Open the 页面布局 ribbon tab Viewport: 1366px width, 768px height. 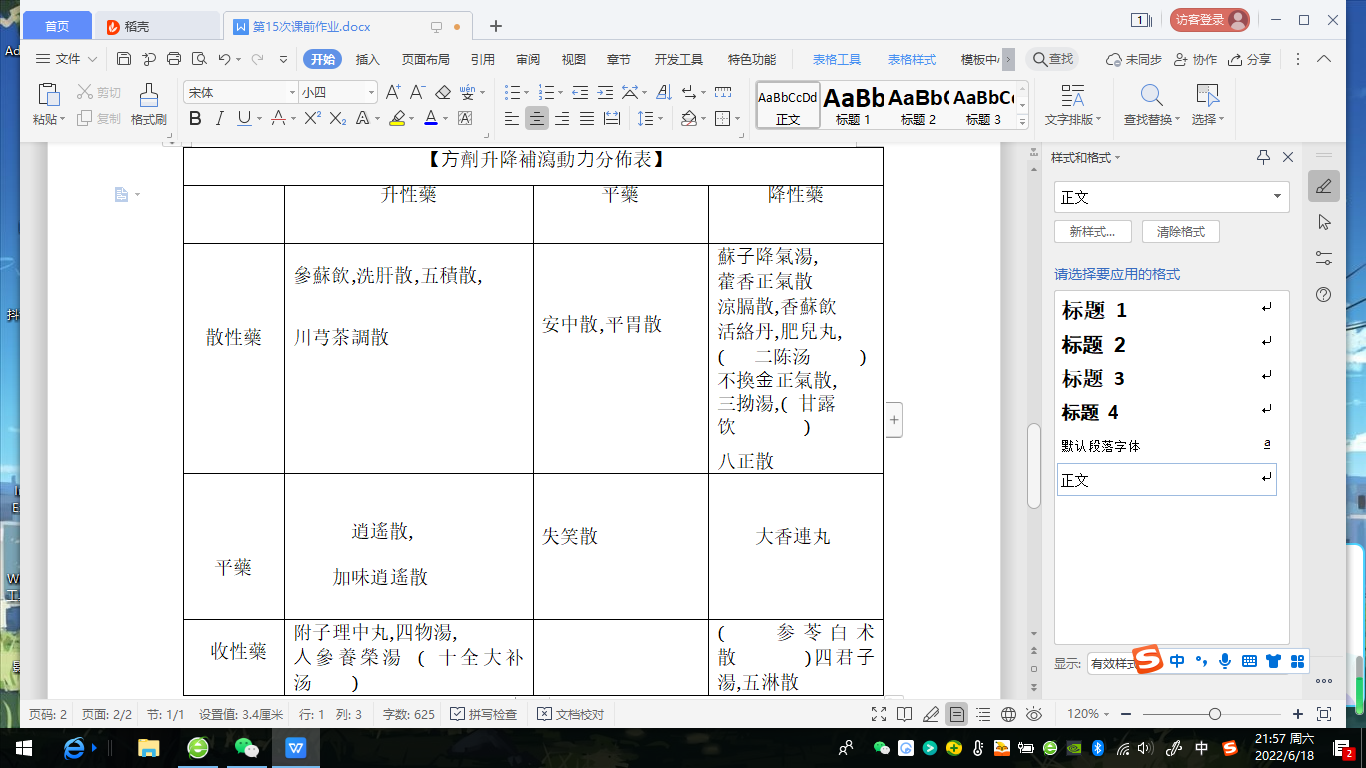(426, 59)
